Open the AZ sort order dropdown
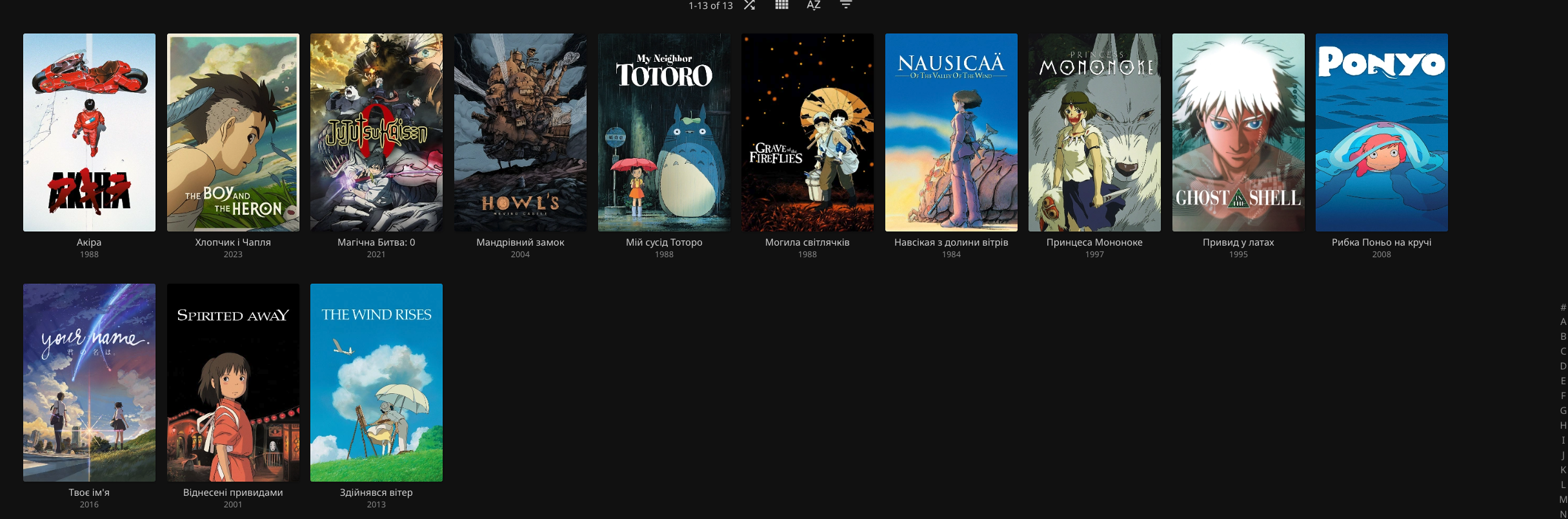 click(x=814, y=5)
